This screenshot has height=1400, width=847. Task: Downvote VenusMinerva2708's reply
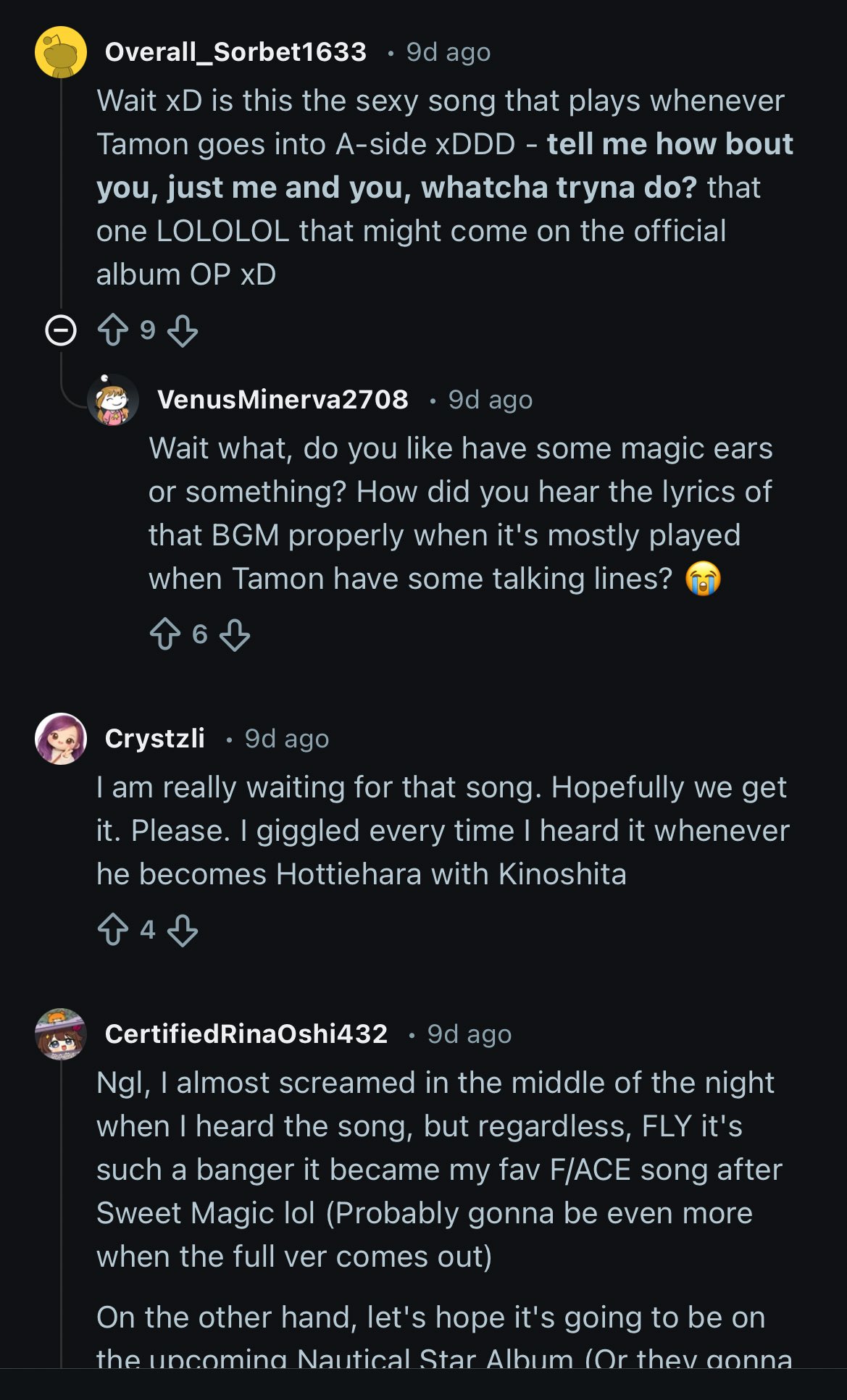coord(234,634)
